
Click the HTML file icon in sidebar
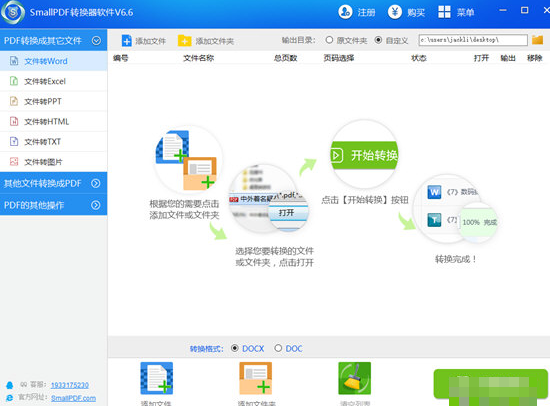[x=14, y=121]
